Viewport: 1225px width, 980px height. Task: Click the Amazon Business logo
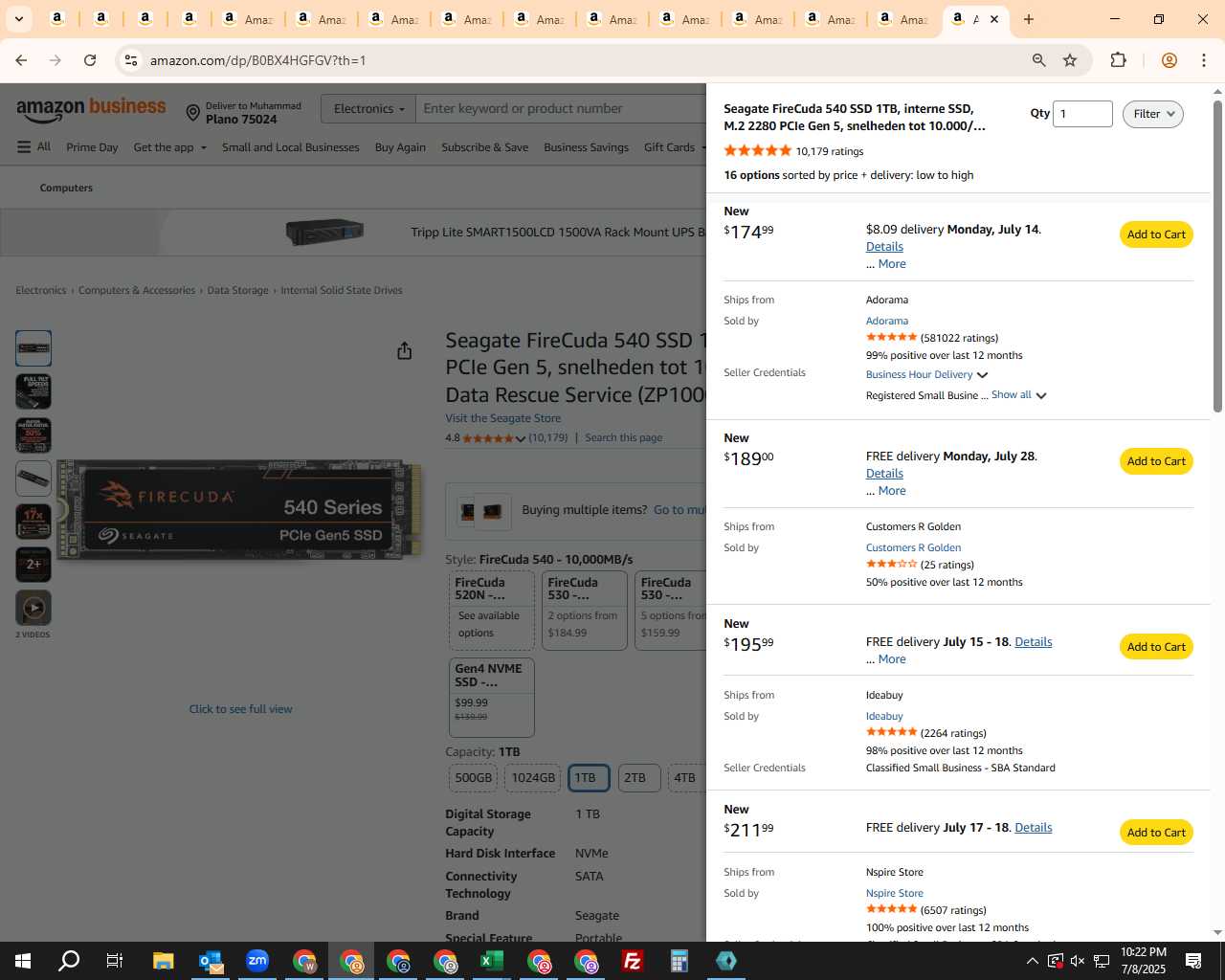tap(91, 109)
